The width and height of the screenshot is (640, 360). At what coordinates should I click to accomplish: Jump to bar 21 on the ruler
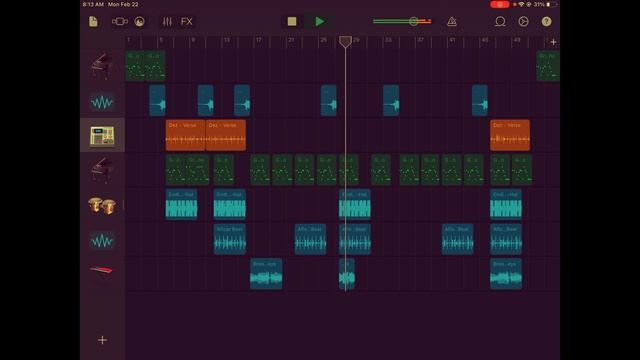point(291,40)
